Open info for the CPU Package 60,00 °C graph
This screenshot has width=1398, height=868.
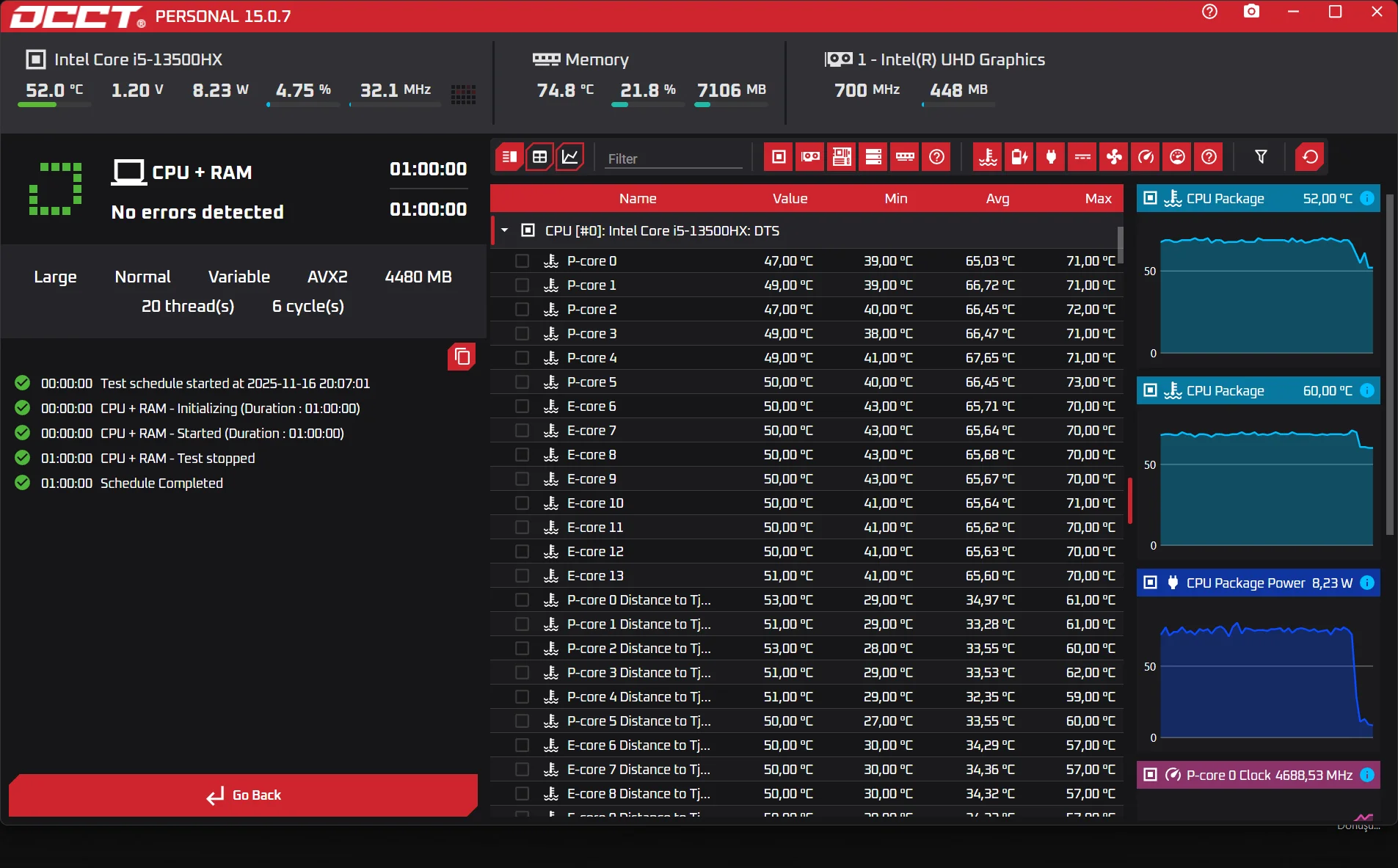point(1367,390)
